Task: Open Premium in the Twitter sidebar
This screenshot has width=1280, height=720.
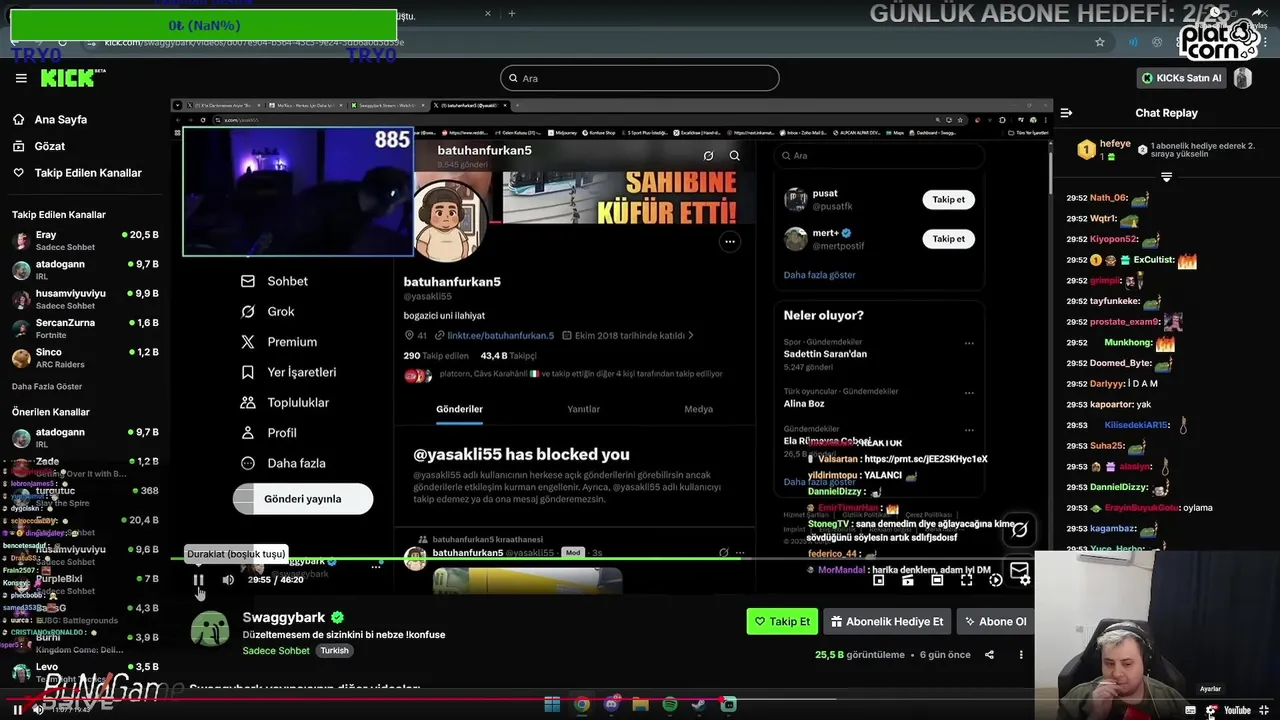Action: [x=278, y=342]
